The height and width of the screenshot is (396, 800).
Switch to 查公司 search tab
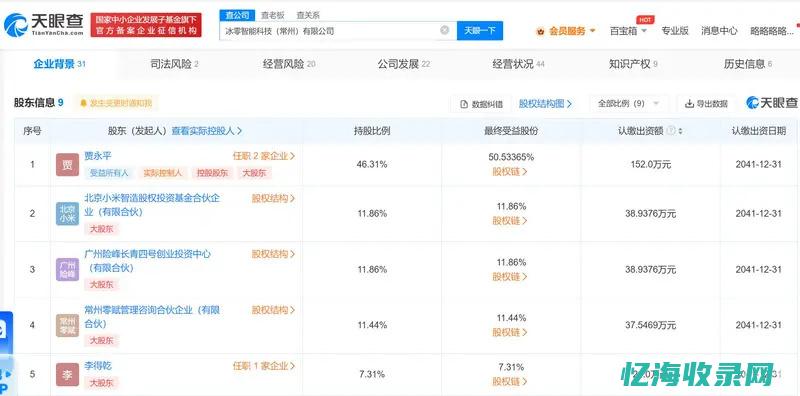pyautogui.click(x=237, y=15)
